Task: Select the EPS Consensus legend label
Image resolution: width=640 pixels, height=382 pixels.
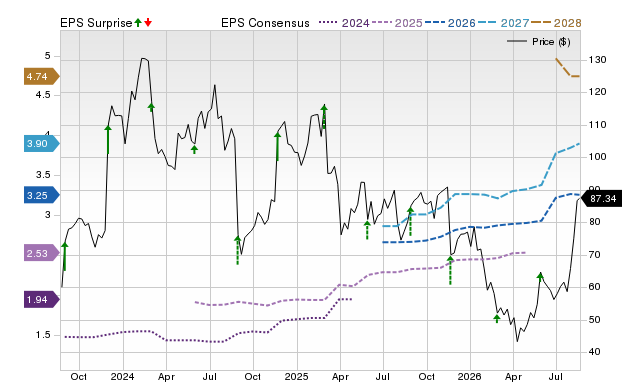Action: (265, 23)
